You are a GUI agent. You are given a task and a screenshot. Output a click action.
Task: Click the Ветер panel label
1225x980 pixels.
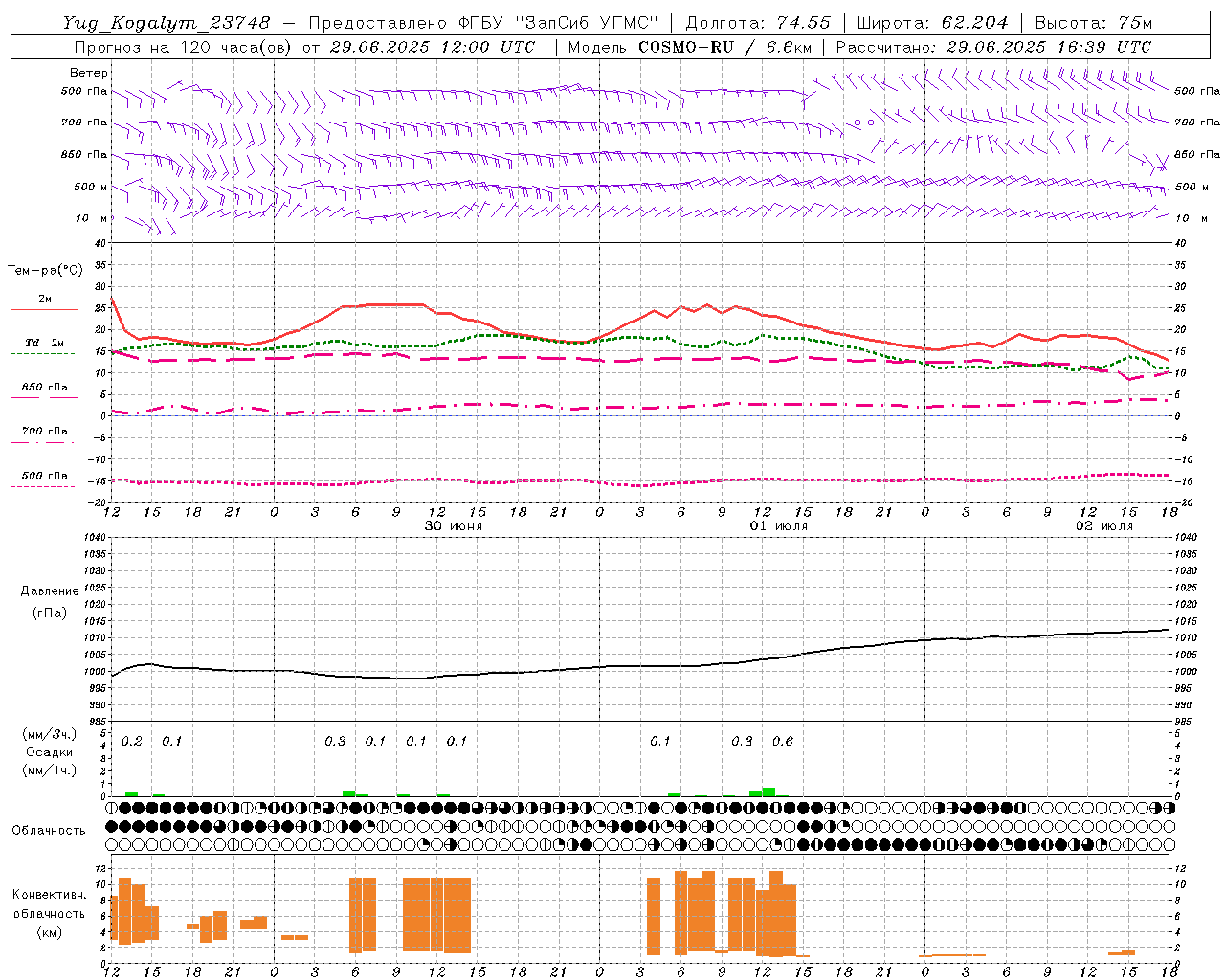(89, 73)
